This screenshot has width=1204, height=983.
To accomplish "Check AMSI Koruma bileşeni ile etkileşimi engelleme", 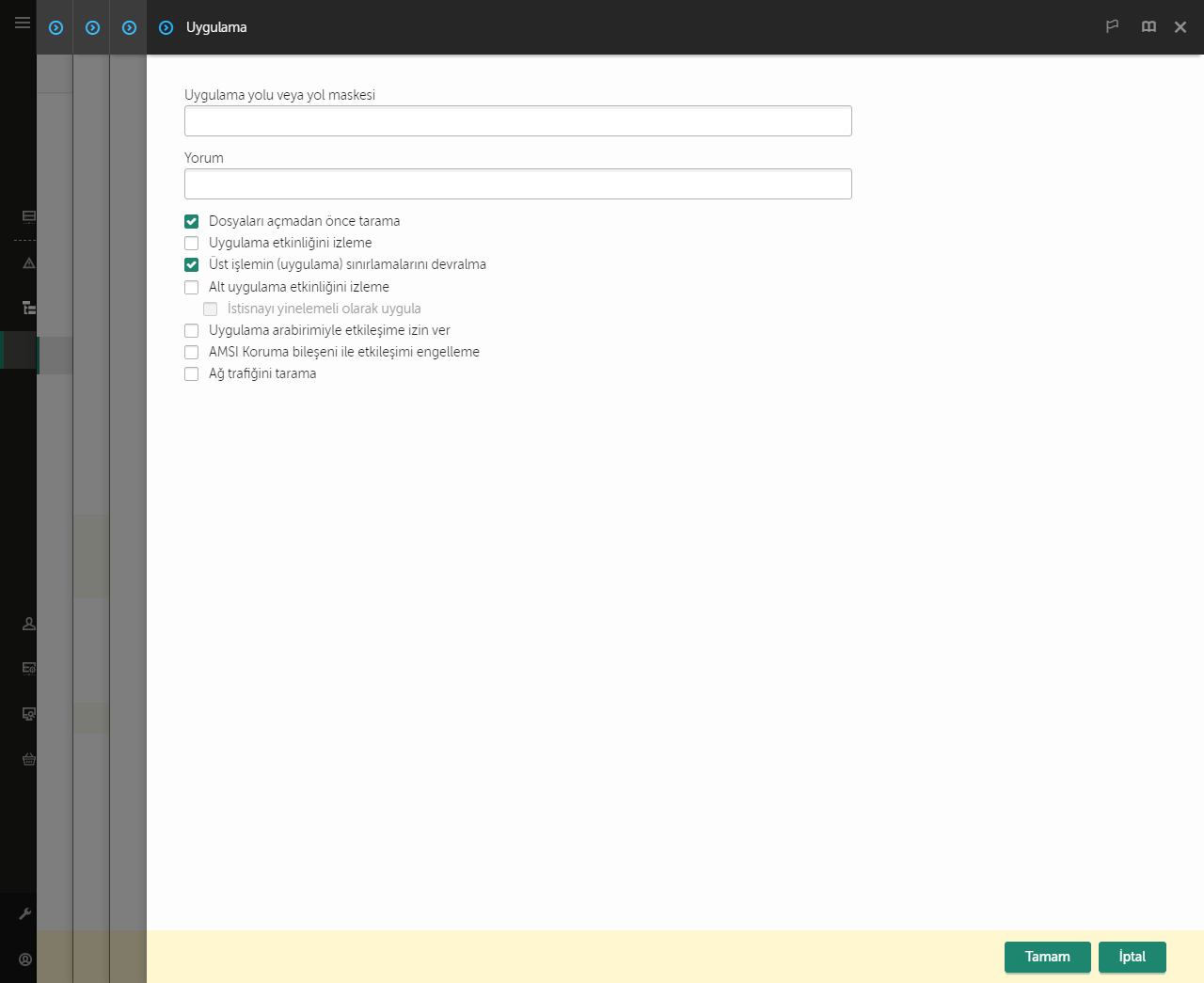I will tap(192, 352).
